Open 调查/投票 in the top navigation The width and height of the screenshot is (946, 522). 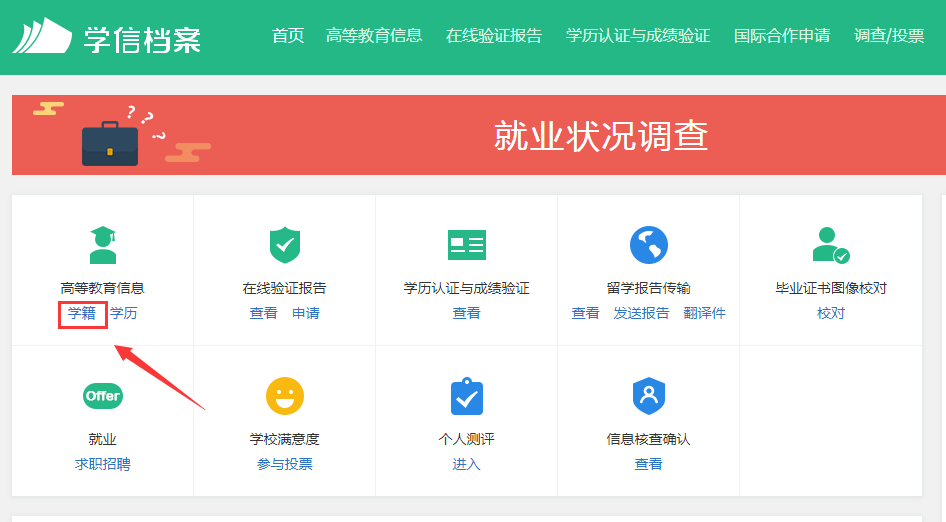point(889,36)
